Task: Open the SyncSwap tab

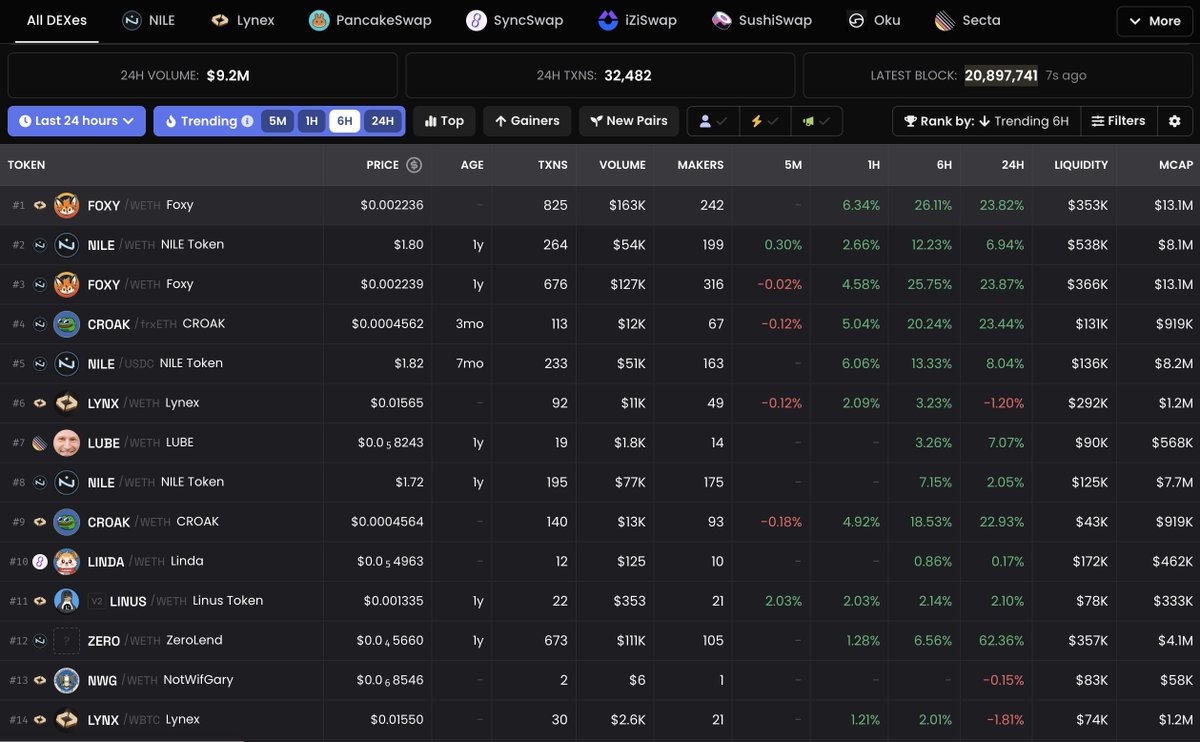Action: [515, 20]
